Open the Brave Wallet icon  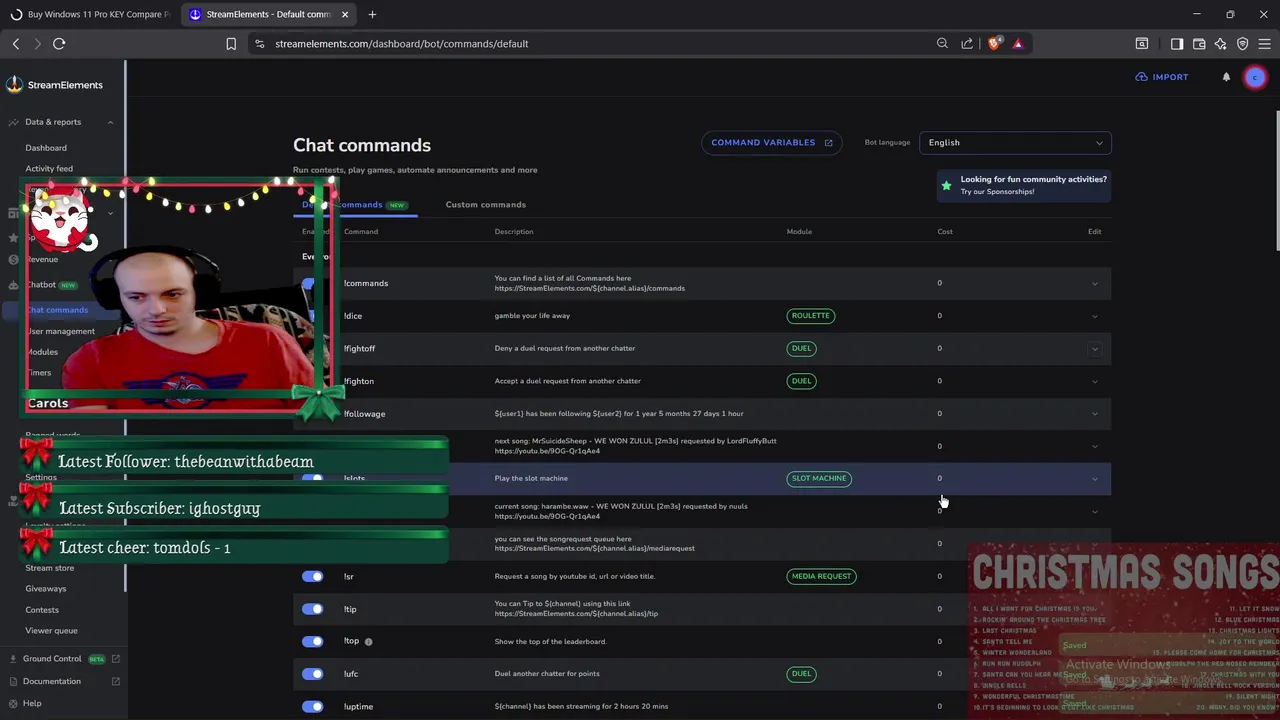pos(1199,44)
